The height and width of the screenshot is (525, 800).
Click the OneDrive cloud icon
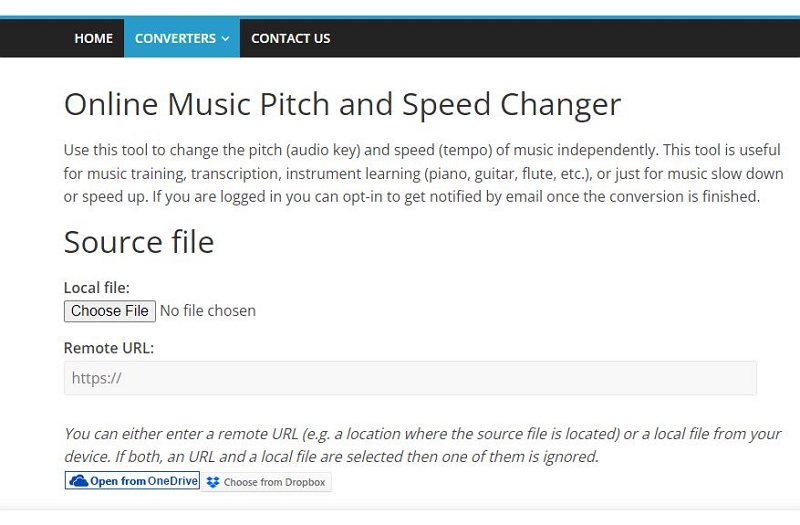[x=79, y=481]
